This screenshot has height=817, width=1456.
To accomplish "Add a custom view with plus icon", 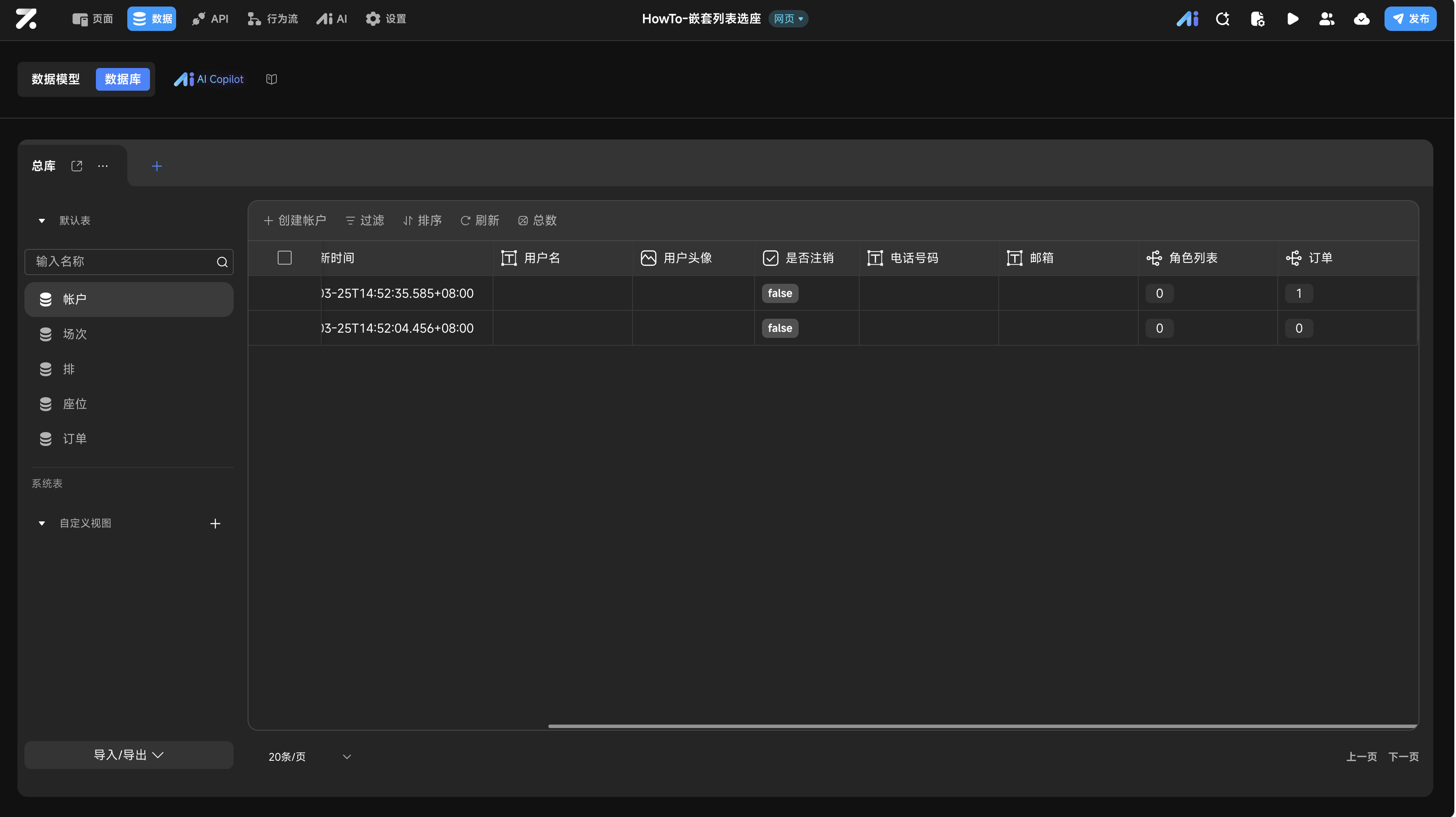I will pos(215,524).
